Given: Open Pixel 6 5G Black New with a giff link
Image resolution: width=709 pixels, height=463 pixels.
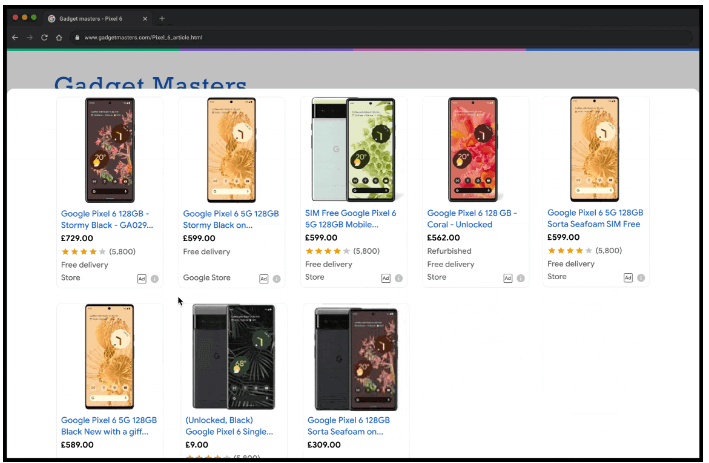Looking at the screenshot, I should coord(109,426).
